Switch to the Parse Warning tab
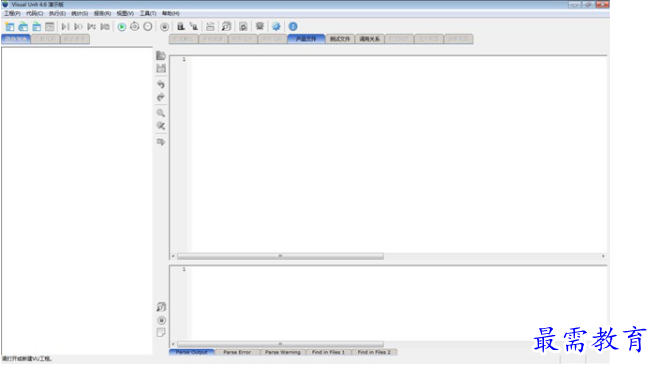This screenshot has height=371, width=655. click(283, 352)
